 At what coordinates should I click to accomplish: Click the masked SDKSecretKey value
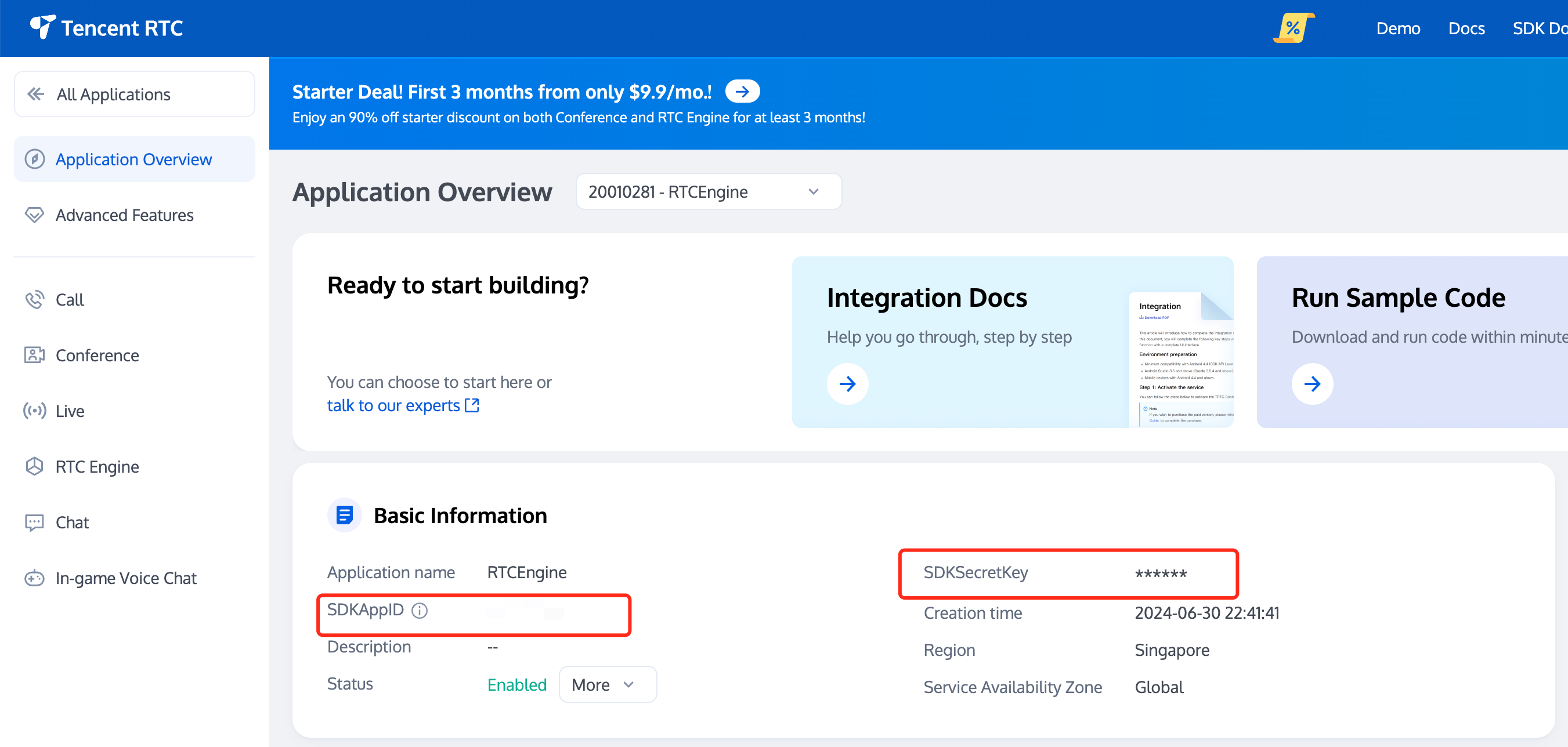[x=1160, y=574]
